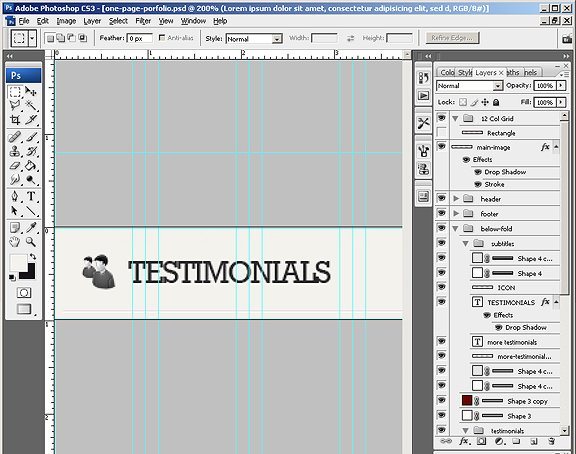Select the Eraser tool
This screenshot has height=454, width=576.
tap(15, 166)
